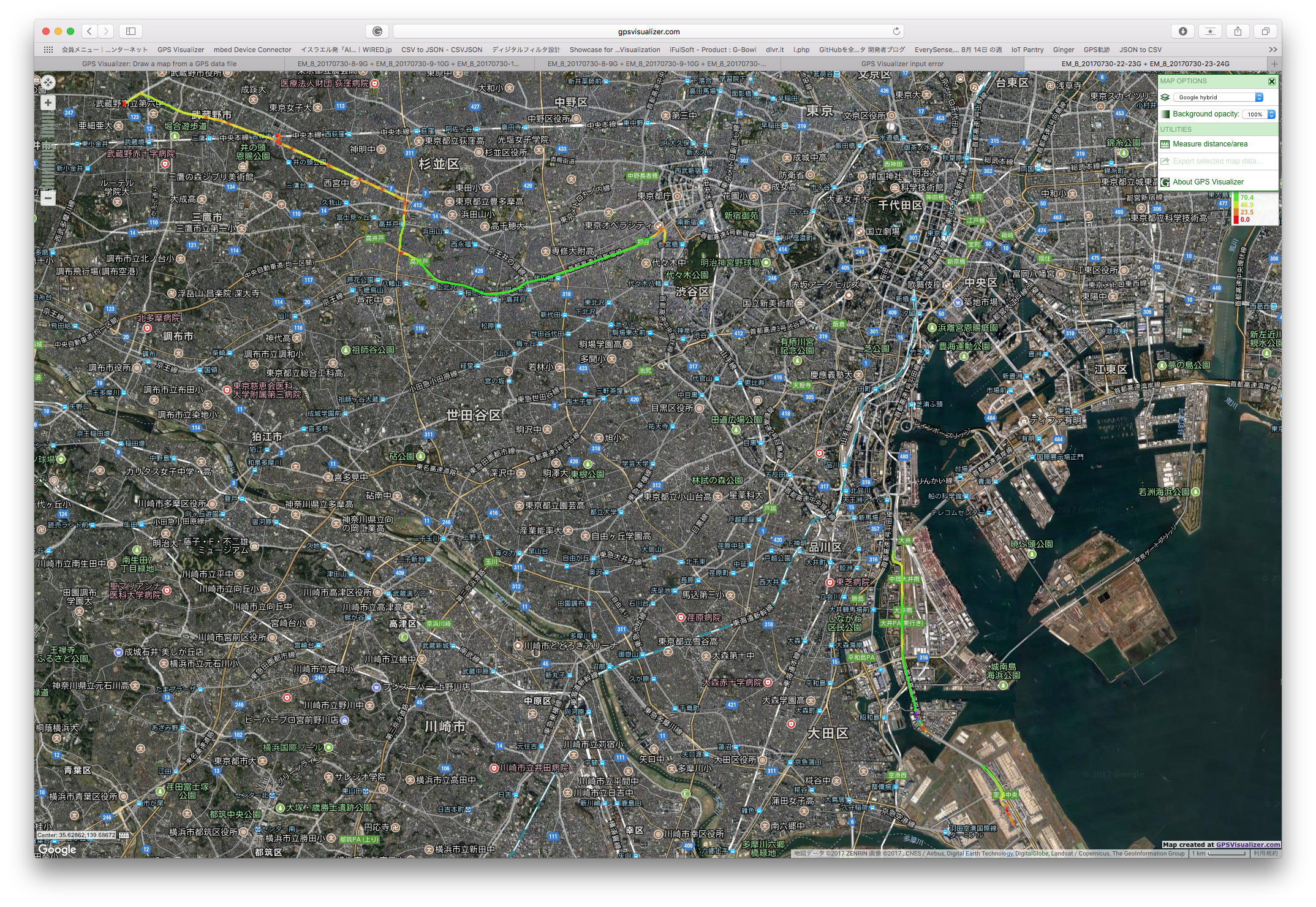Switch to GPS Visualizer input error tab
The width and height of the screenshot is (1316, 907).
[902, 64]
